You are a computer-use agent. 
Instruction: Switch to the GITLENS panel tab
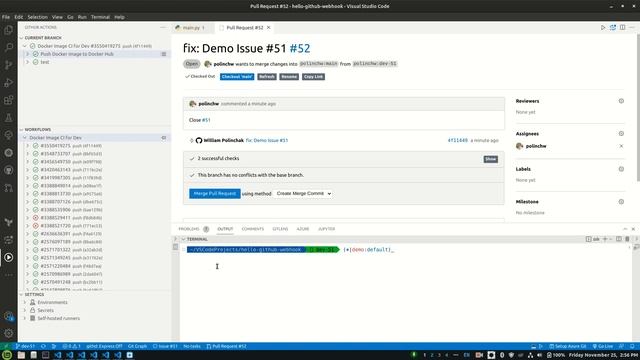pyautogui.click(x=280, y=229)
